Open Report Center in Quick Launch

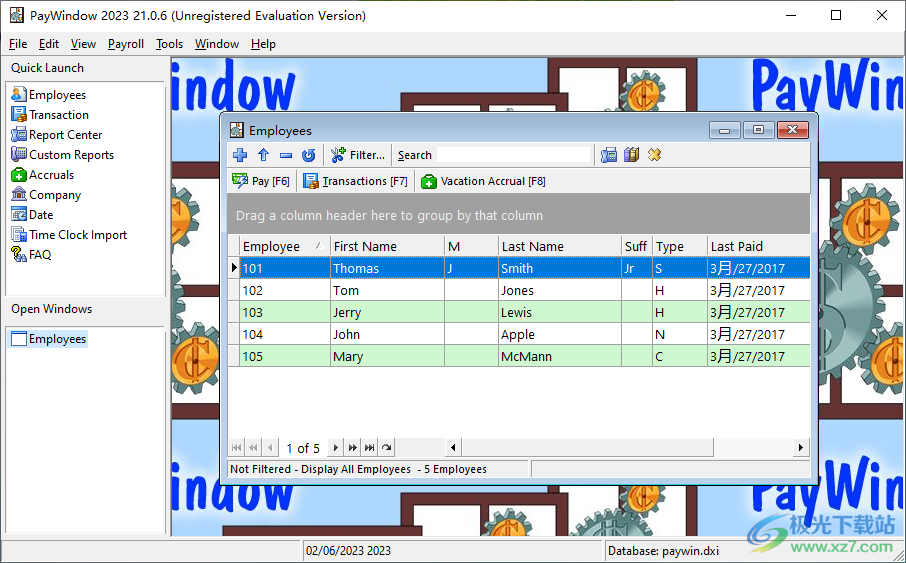(57, 135)
